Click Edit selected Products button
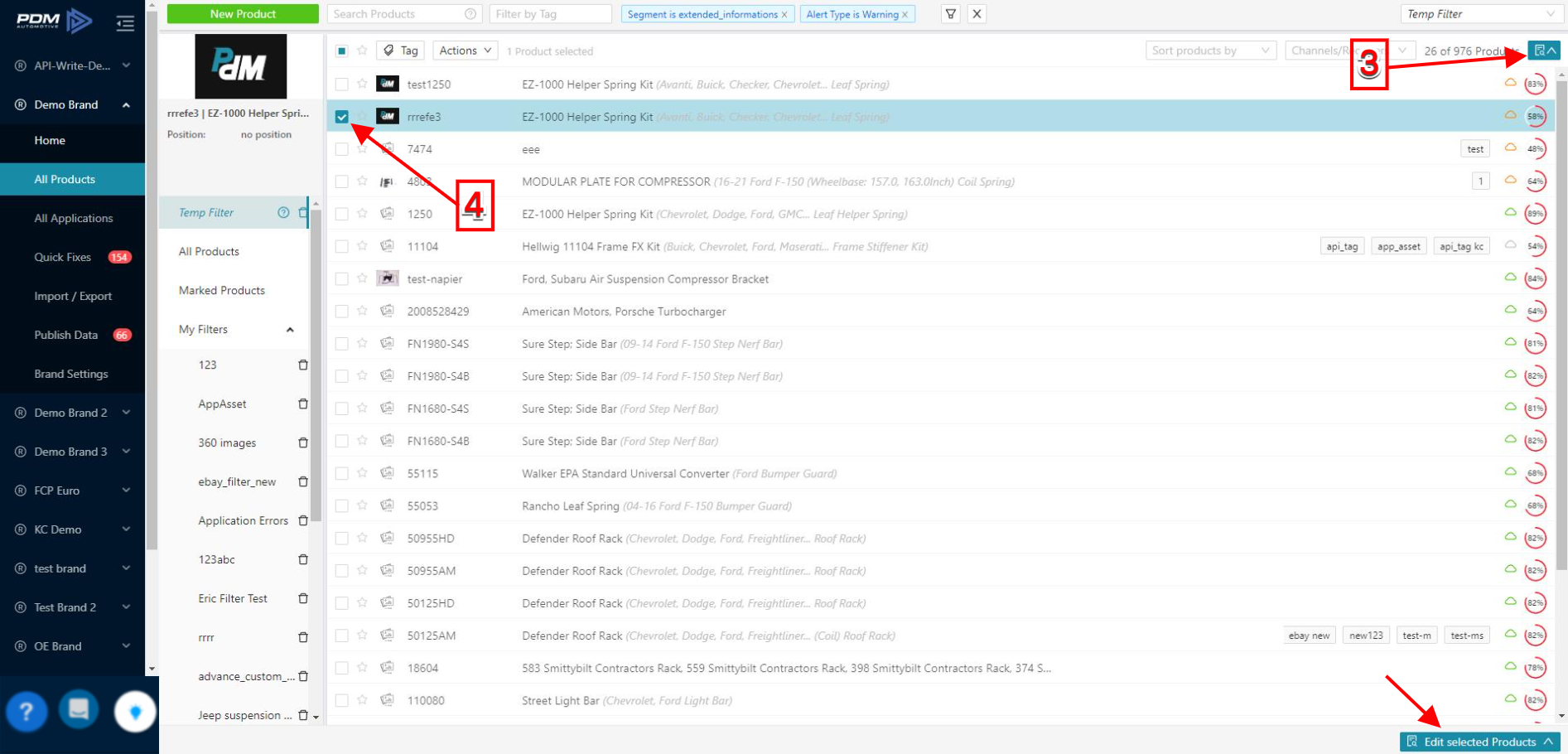Screen dimensions: 1568x754 click(1479, 742)
